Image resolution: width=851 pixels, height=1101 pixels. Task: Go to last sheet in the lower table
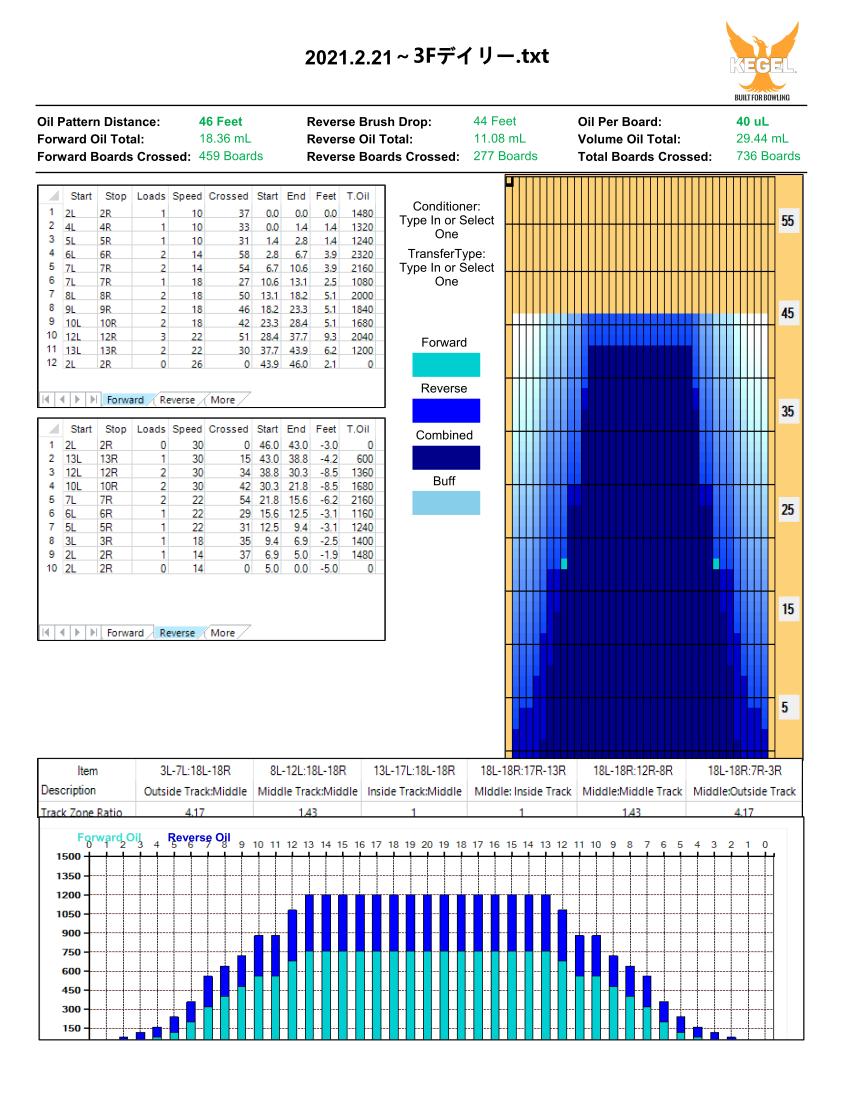[x=93, y=633]
